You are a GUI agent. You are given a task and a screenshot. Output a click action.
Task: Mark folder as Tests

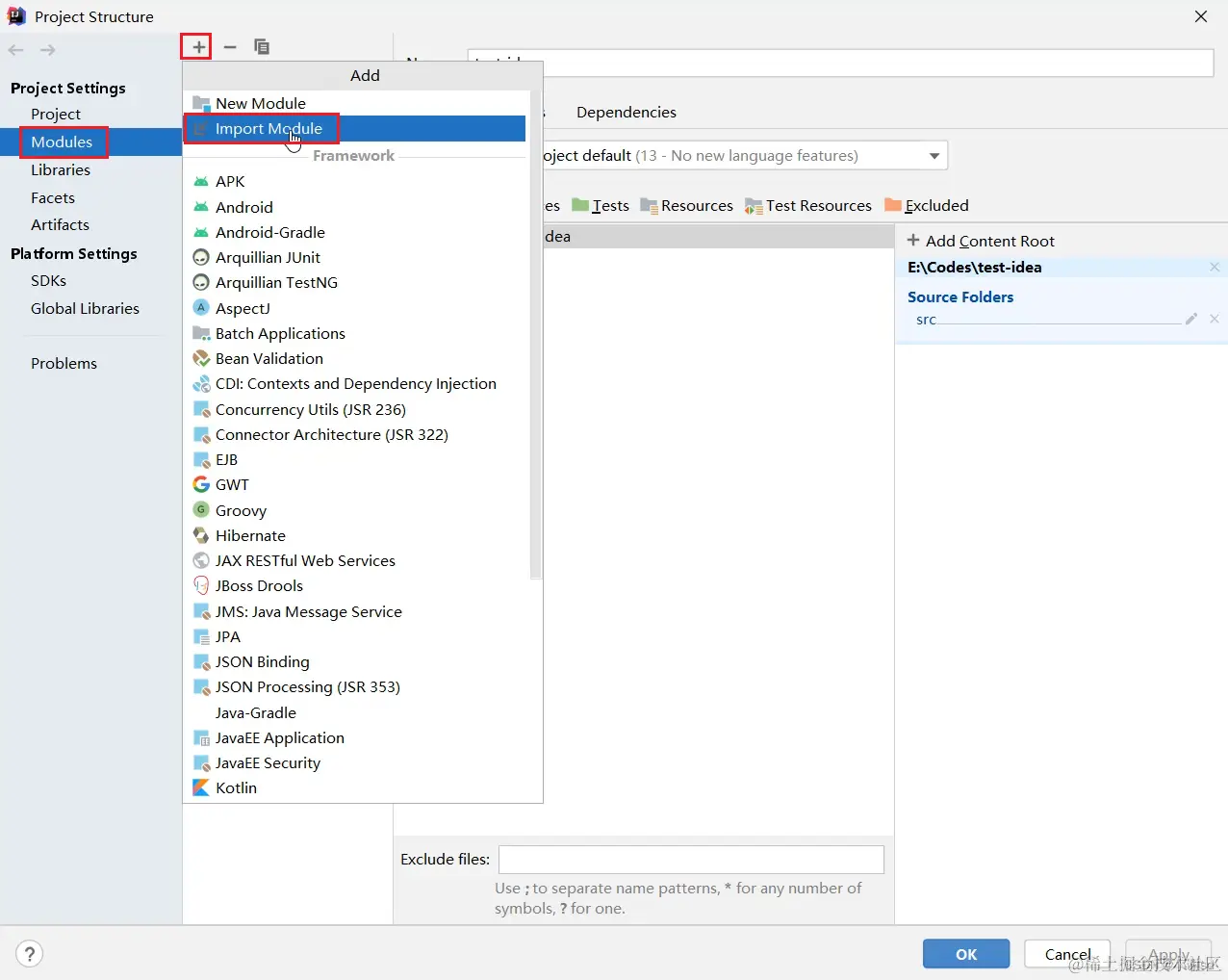[x=601, y=205]
